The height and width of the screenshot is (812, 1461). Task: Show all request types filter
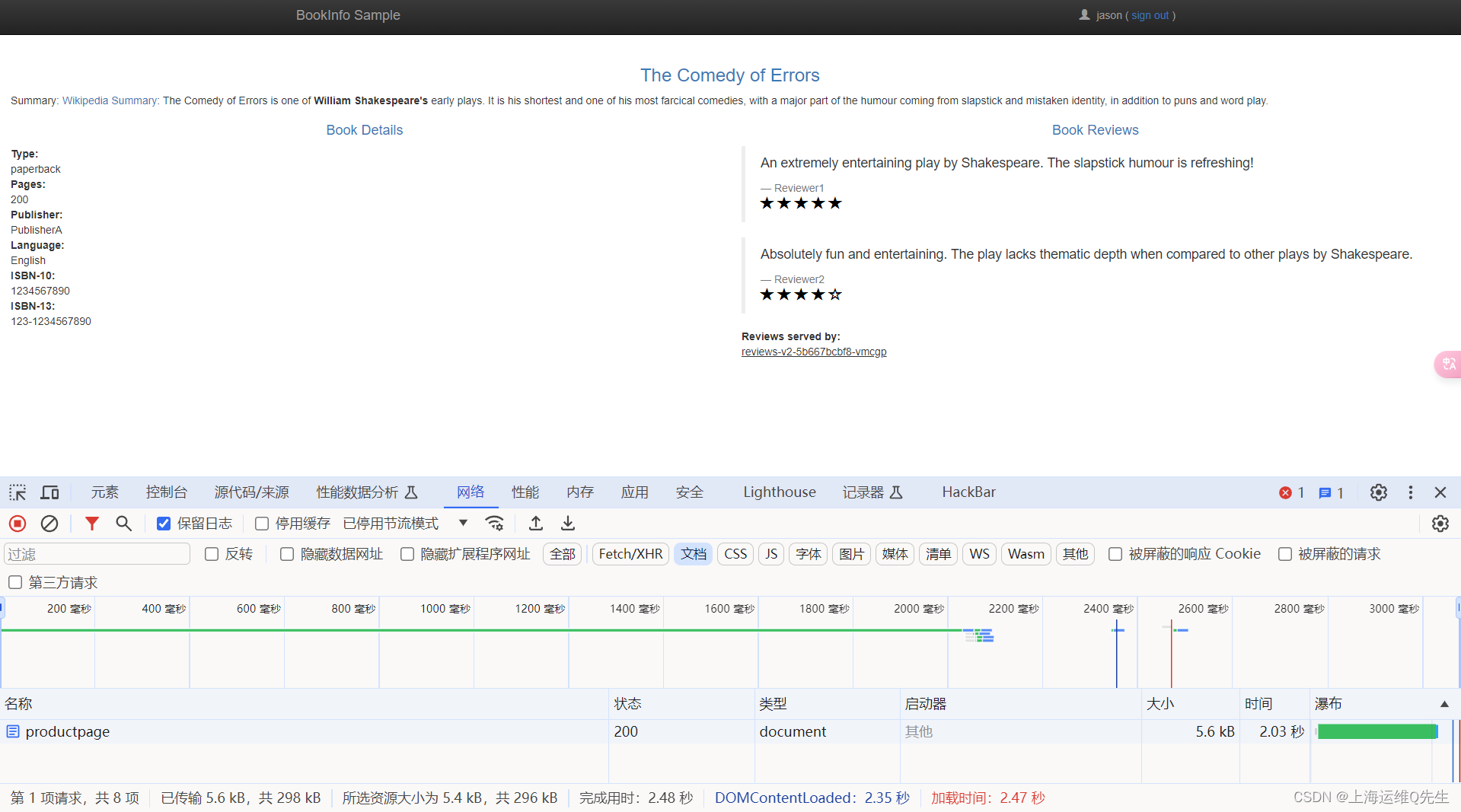563,554
